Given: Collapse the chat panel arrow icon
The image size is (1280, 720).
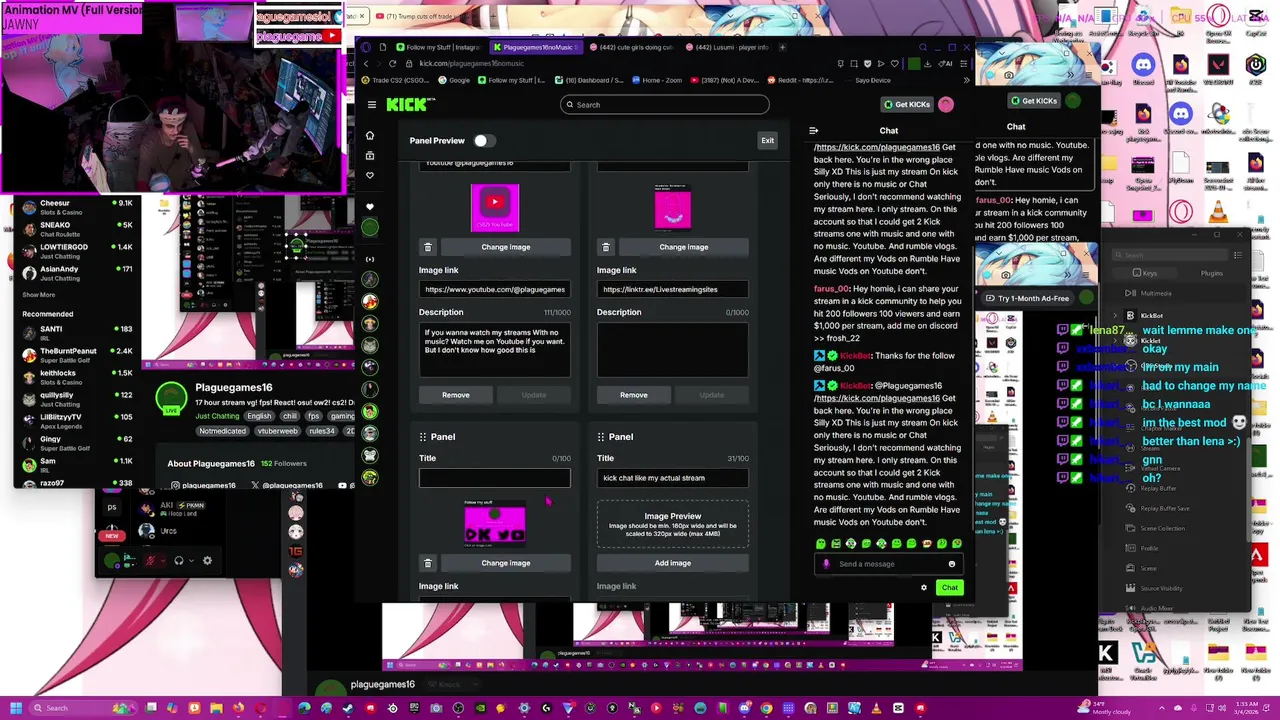Looking at the screenshot, I should coord(813,130).
